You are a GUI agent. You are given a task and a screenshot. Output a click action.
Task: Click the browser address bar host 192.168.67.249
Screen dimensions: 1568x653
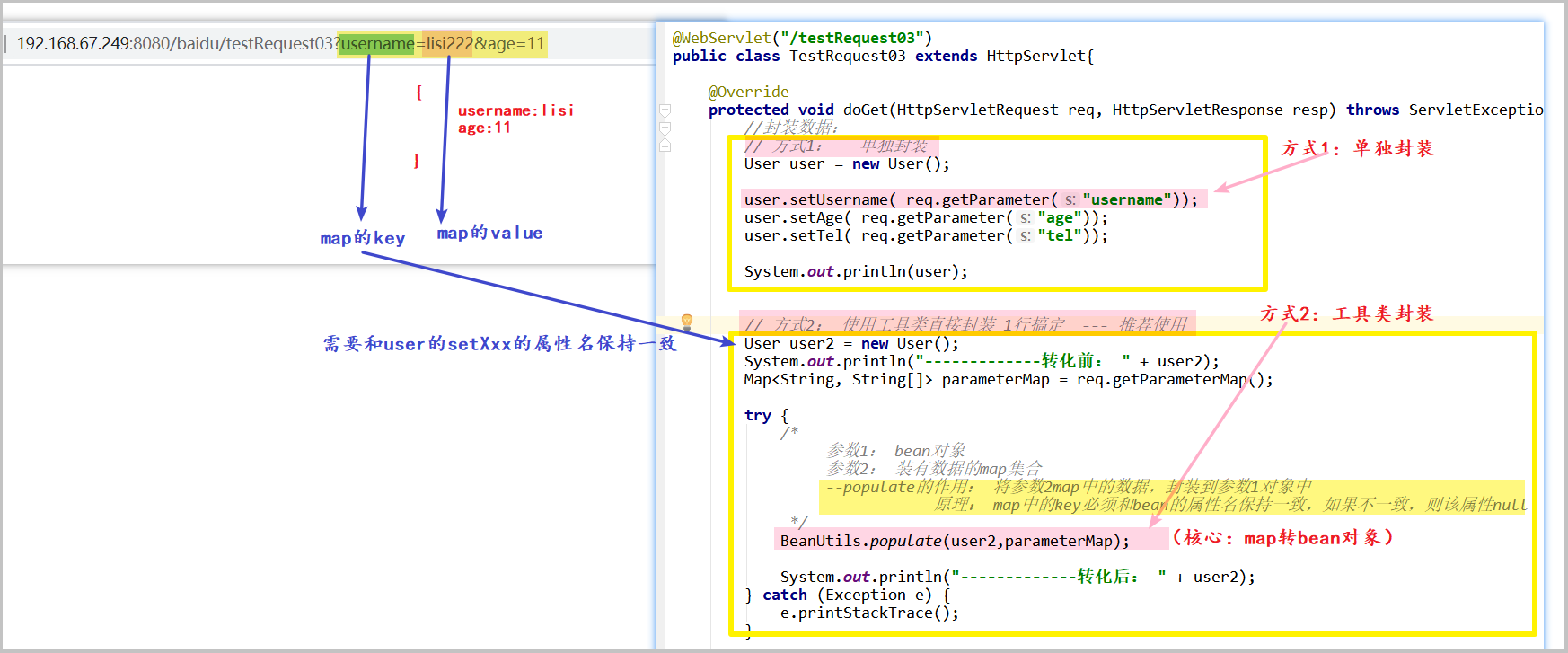click(x=74, y=43)
